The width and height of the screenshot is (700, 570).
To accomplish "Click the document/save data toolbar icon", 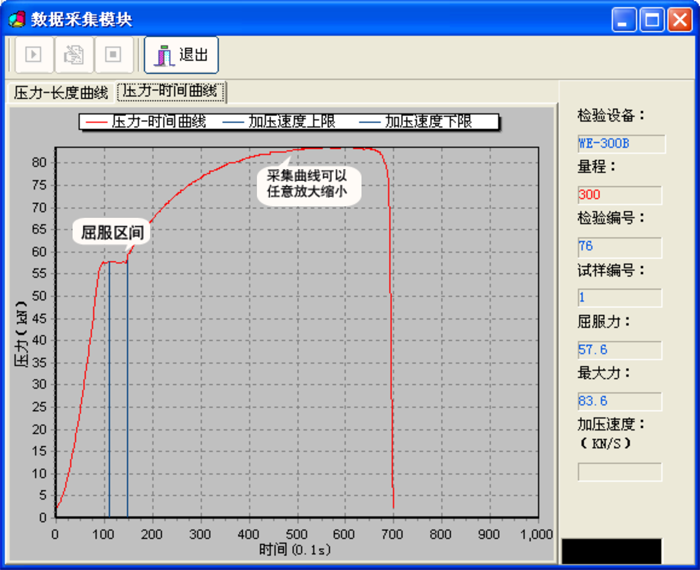I will point(73,55).
